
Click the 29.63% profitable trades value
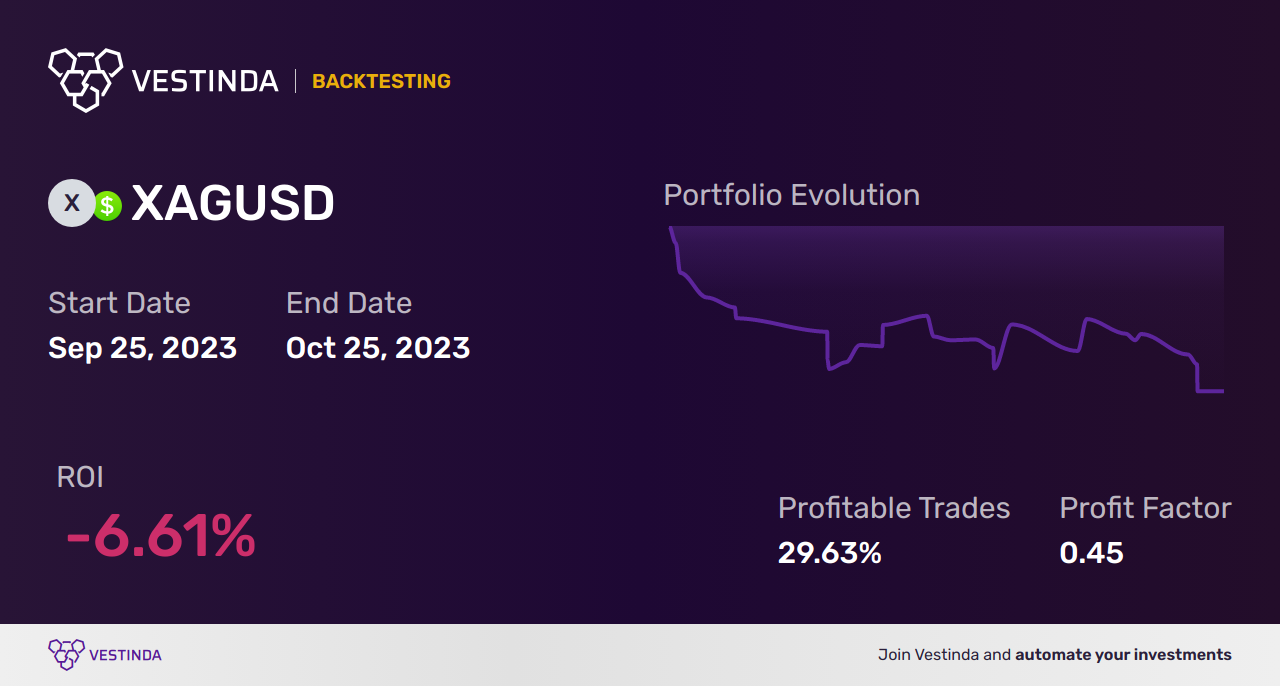830,553
